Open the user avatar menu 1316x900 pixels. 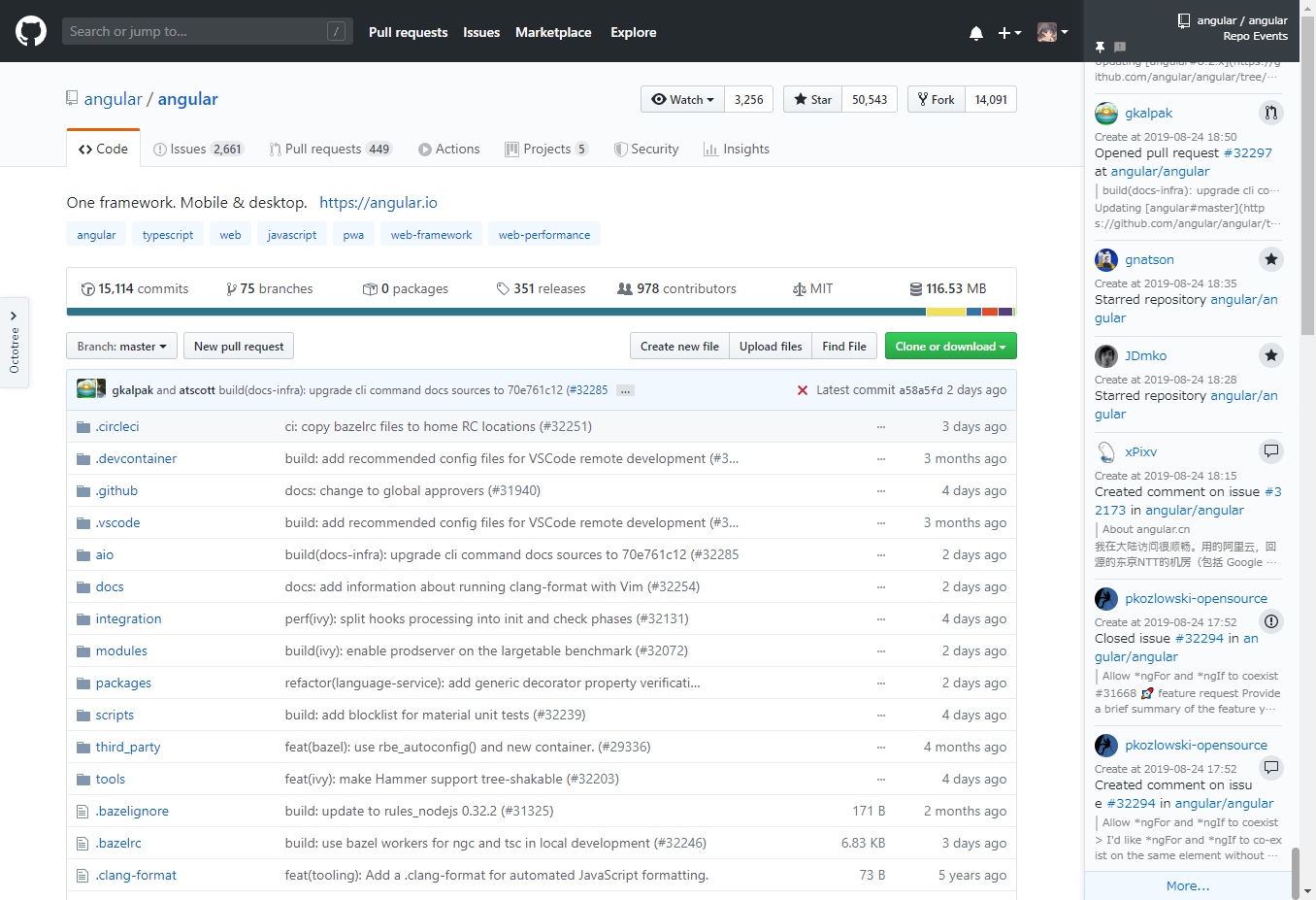(1052, 32)
